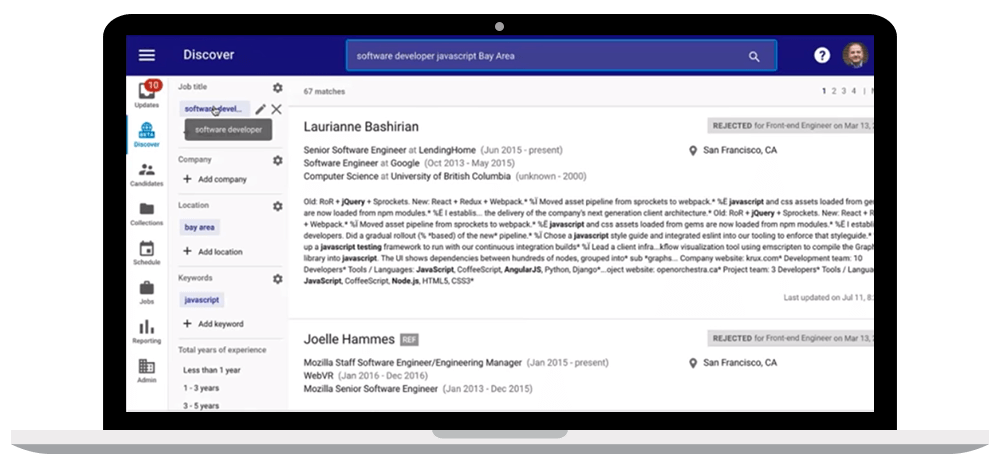This screenshot has height=469, width=1000.
Task: Open Keywords filter settings gear
Action: (277, 279)
